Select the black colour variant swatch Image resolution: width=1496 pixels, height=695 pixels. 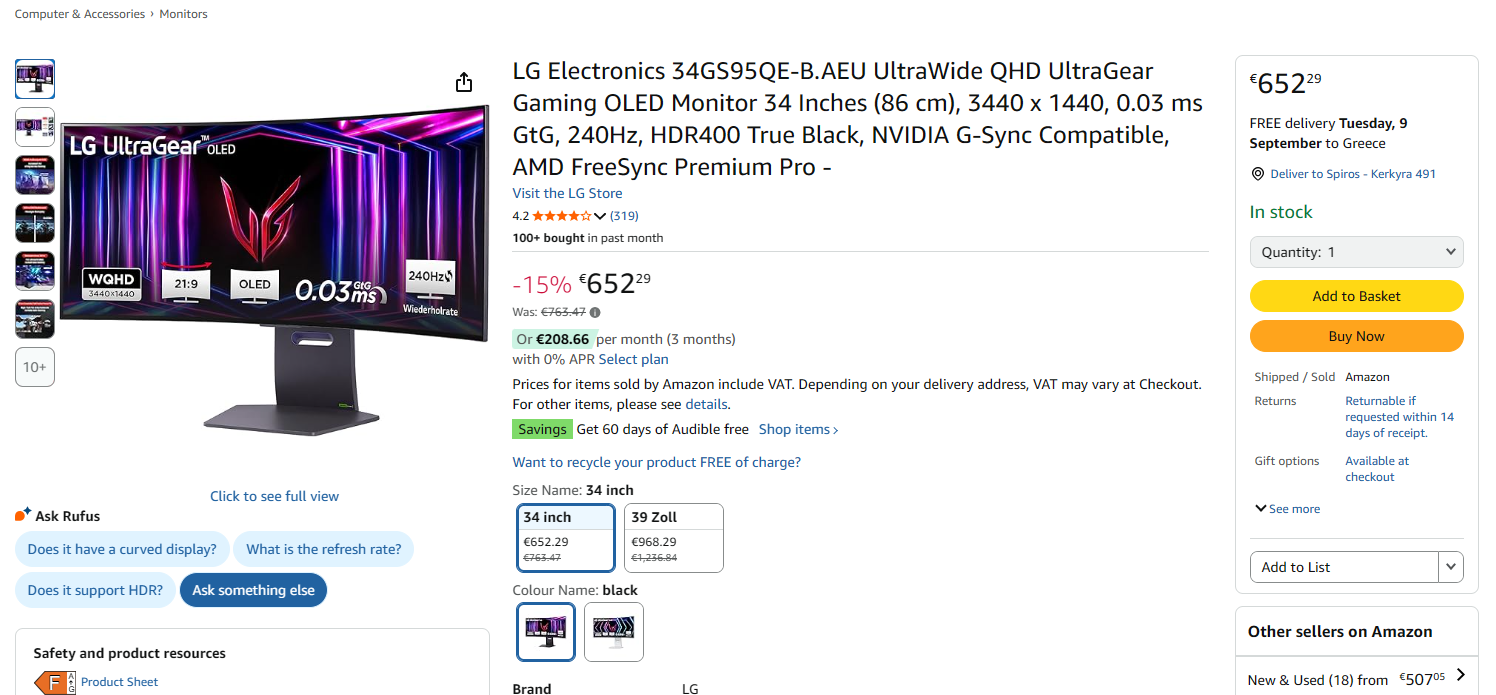[x=546, y=631]
